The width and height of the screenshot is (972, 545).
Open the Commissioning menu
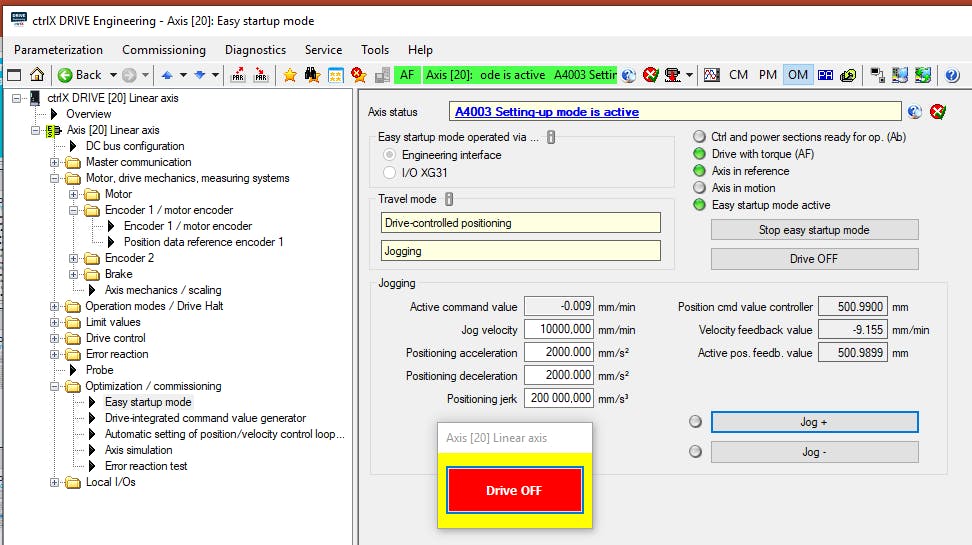point(164,50)
